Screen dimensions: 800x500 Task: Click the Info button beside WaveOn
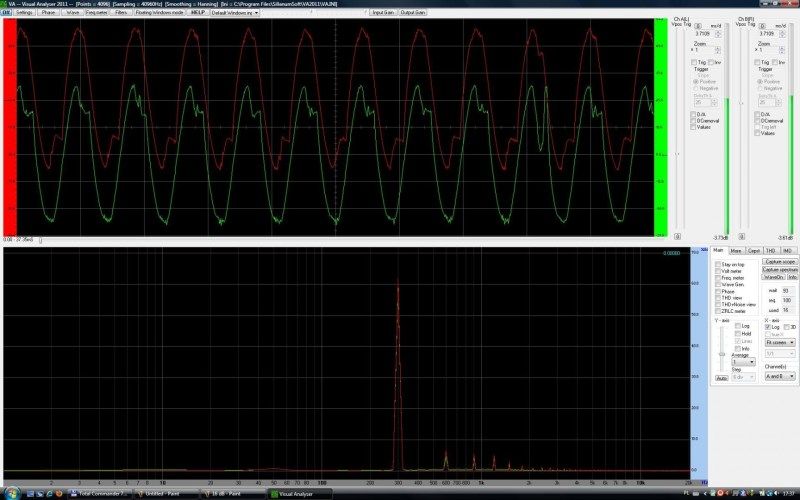click(x=792, y=277)
